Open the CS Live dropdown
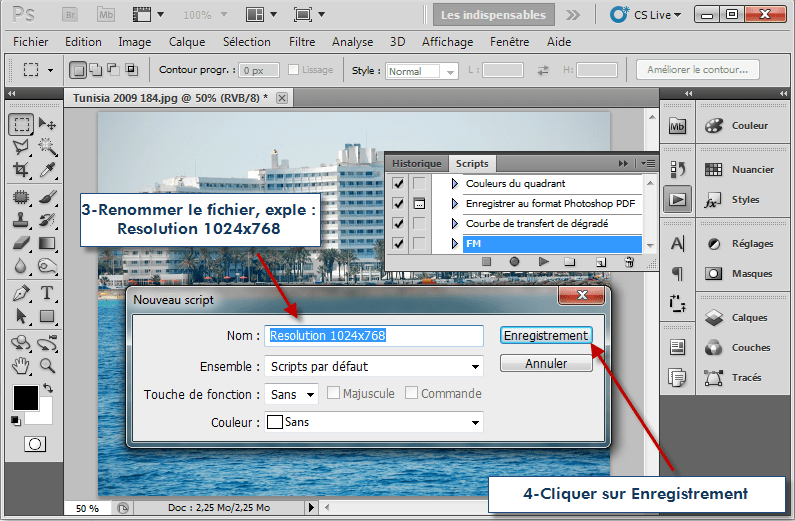 click(x=646, y=15)
